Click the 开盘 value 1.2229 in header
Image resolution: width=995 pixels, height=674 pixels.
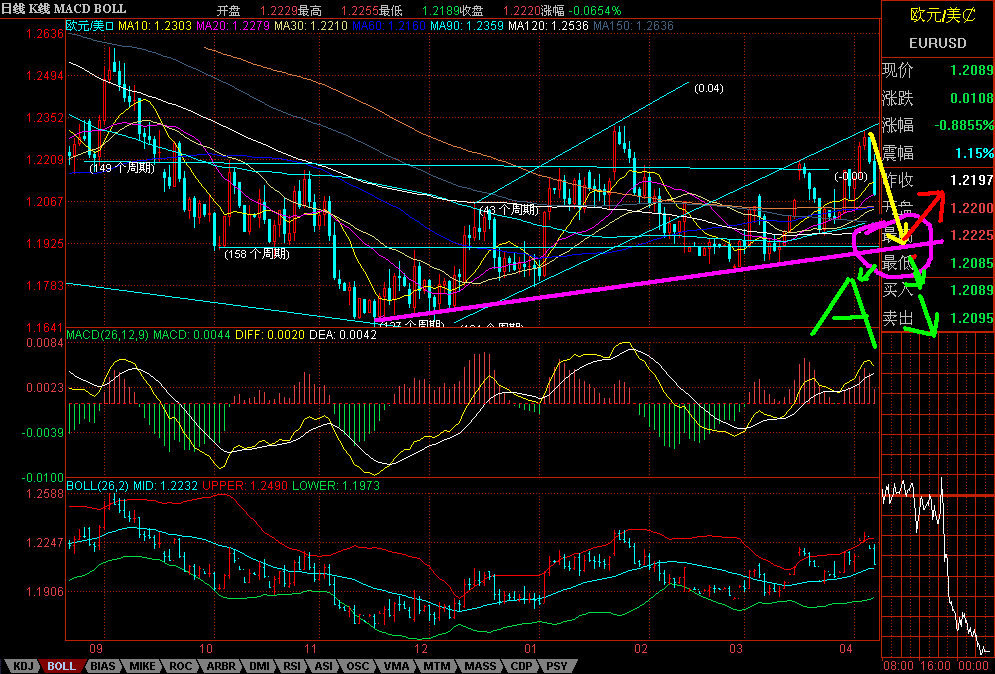[x=277, y=11]
